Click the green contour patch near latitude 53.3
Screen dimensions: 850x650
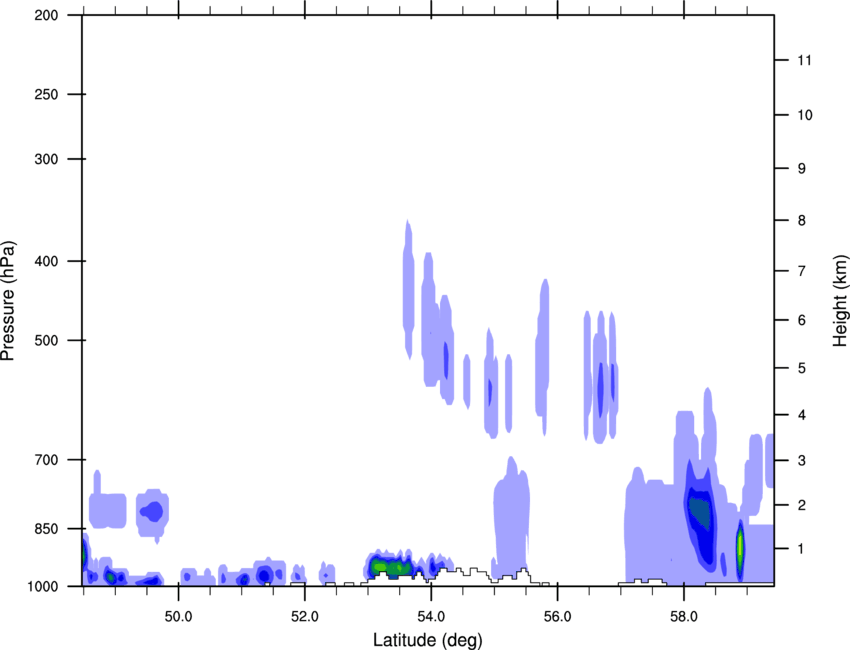coord(390,567)
